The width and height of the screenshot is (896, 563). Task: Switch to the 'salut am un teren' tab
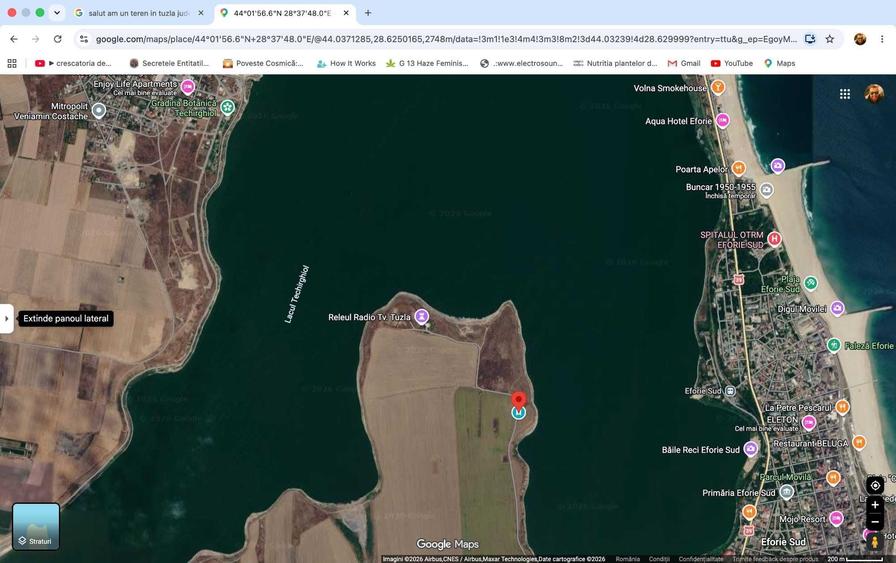pos(138,13)
